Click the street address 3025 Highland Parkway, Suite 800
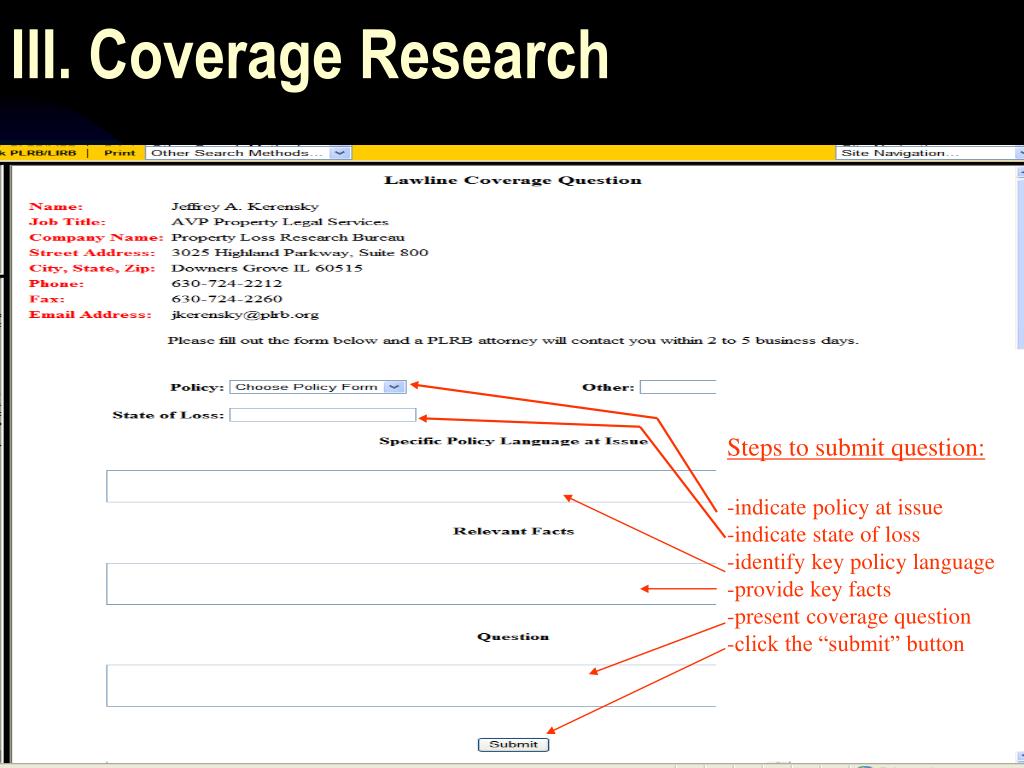Screen dimensions: 1024x768 pos(300,253)
